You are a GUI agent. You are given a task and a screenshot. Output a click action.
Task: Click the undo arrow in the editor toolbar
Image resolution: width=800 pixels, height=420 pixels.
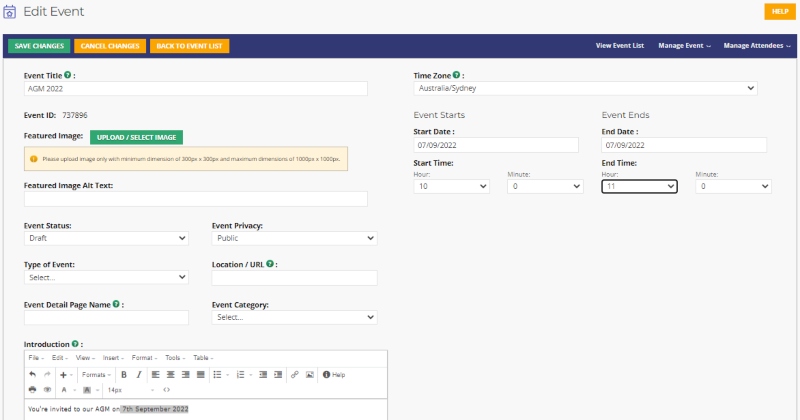33,375
